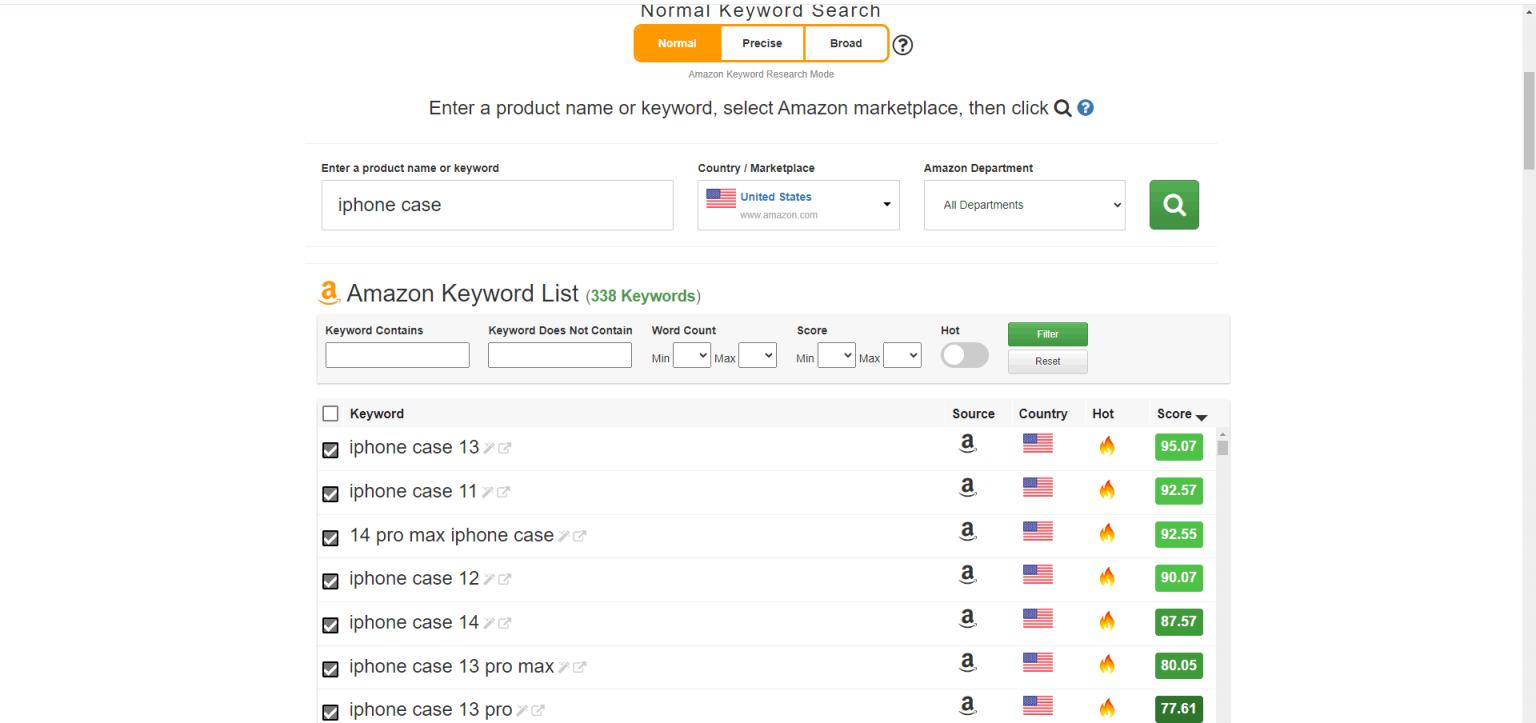1536x723 pixels.
Task: Click the hot flame icon for iphone case 13
Action: (x=1107, y=445)
